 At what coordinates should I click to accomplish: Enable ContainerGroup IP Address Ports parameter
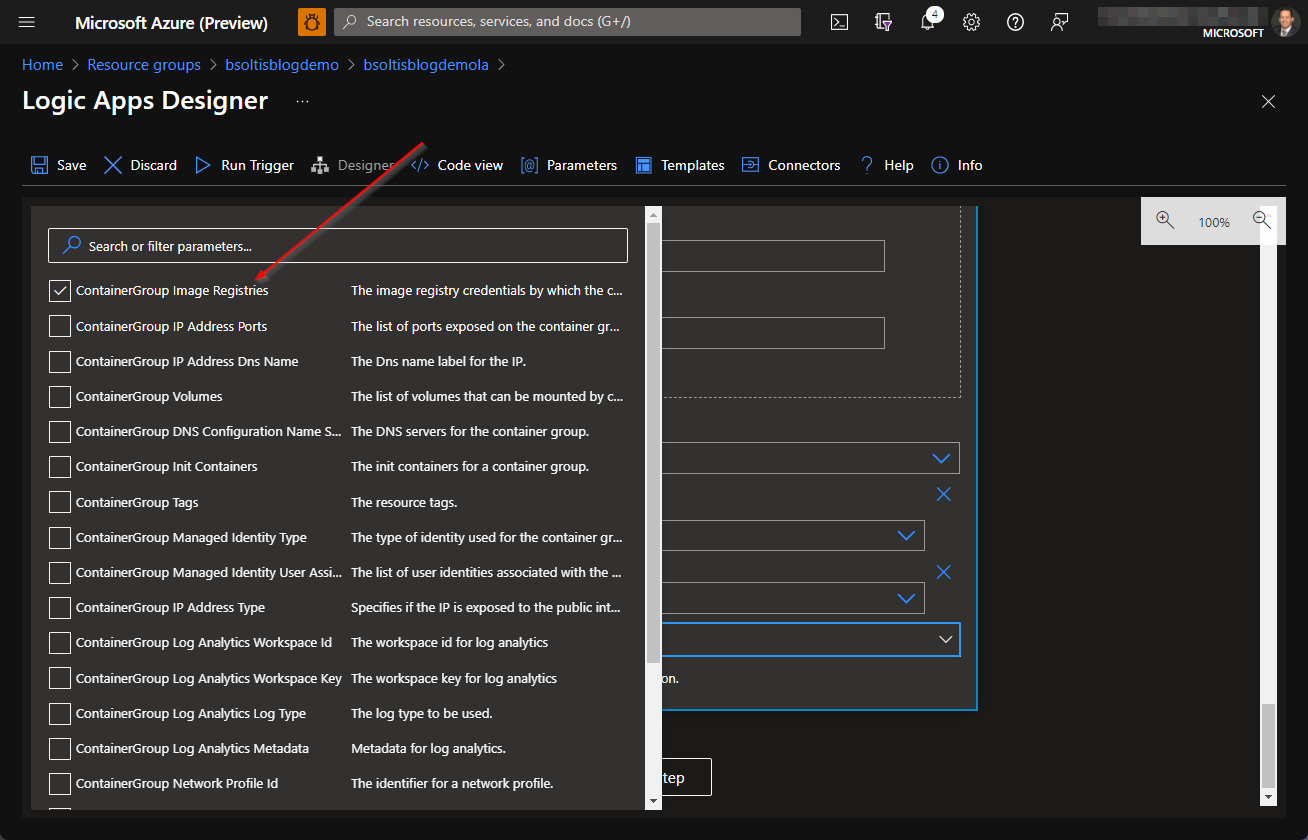[59, 326]
